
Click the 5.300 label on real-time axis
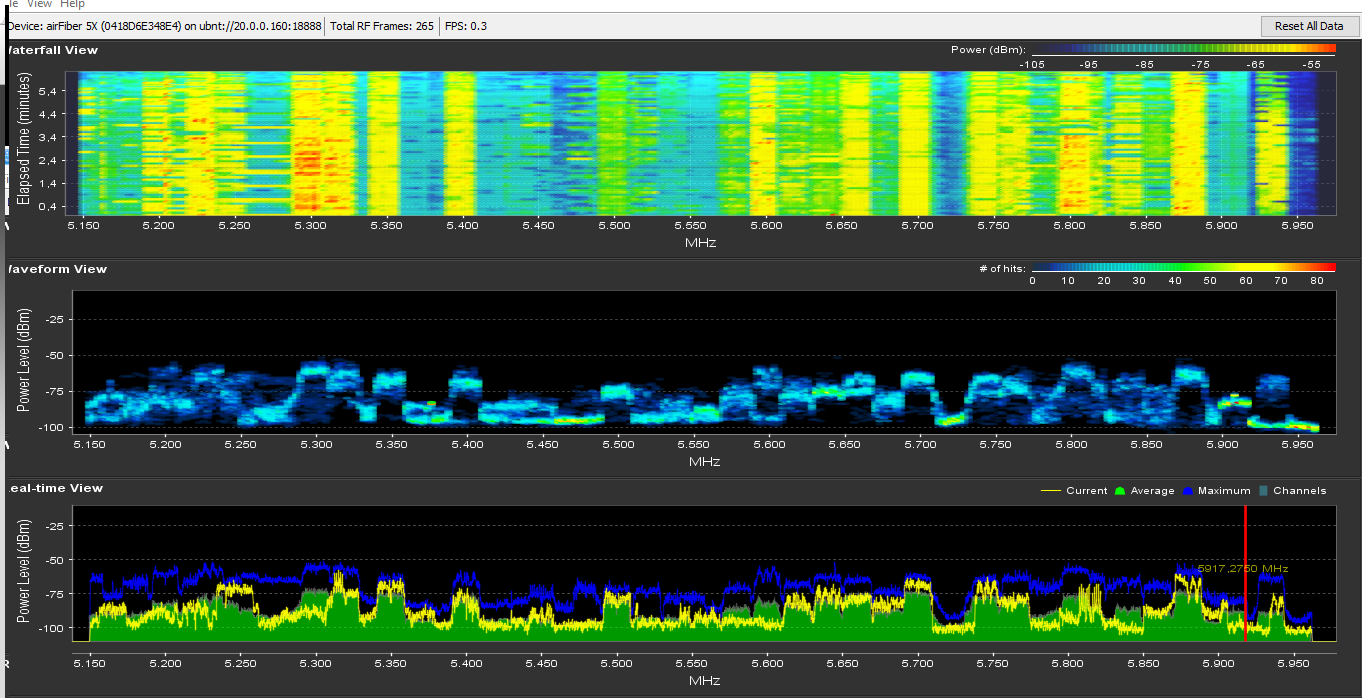316,662
